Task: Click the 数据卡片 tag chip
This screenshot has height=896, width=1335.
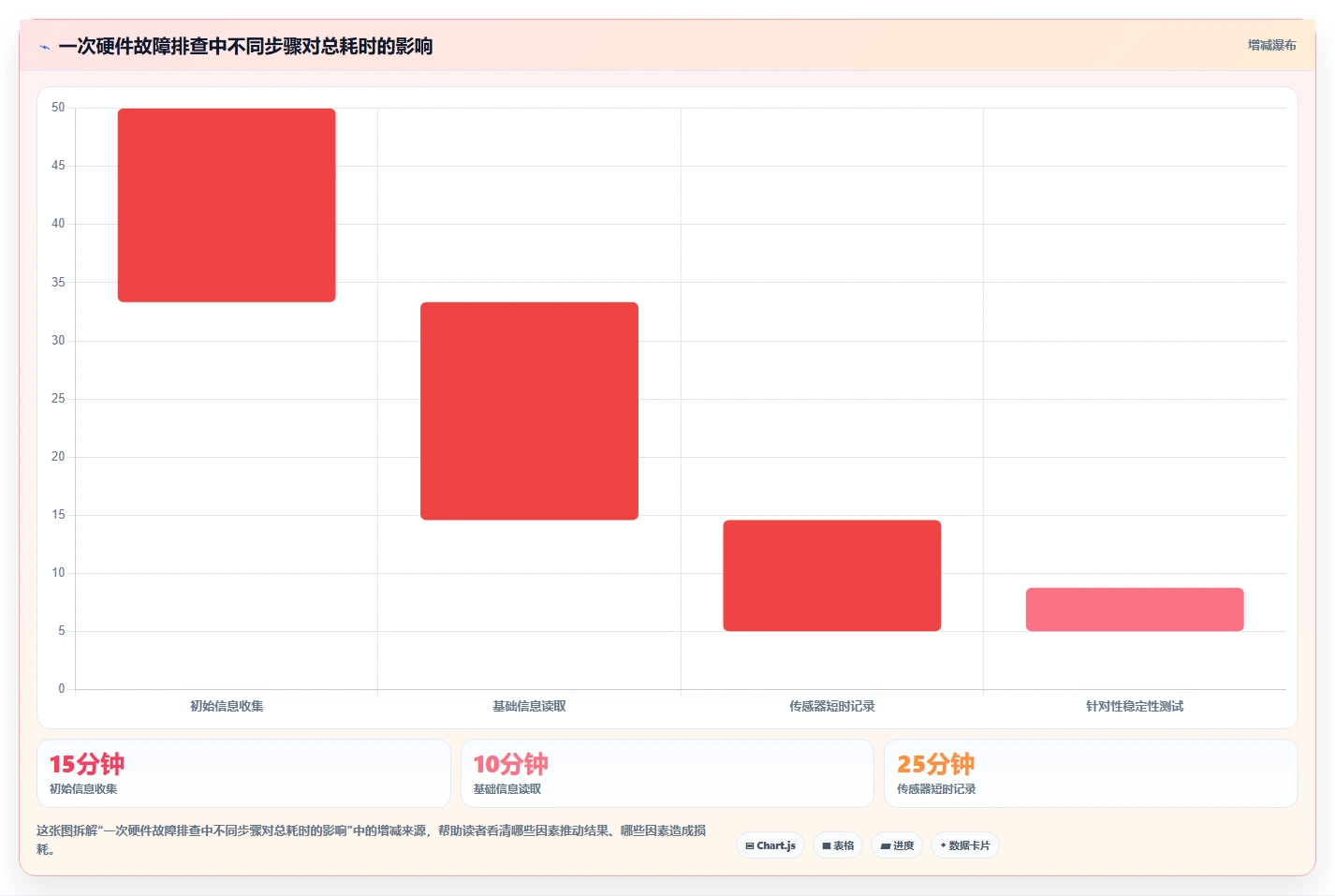Action: click(965, 845)
